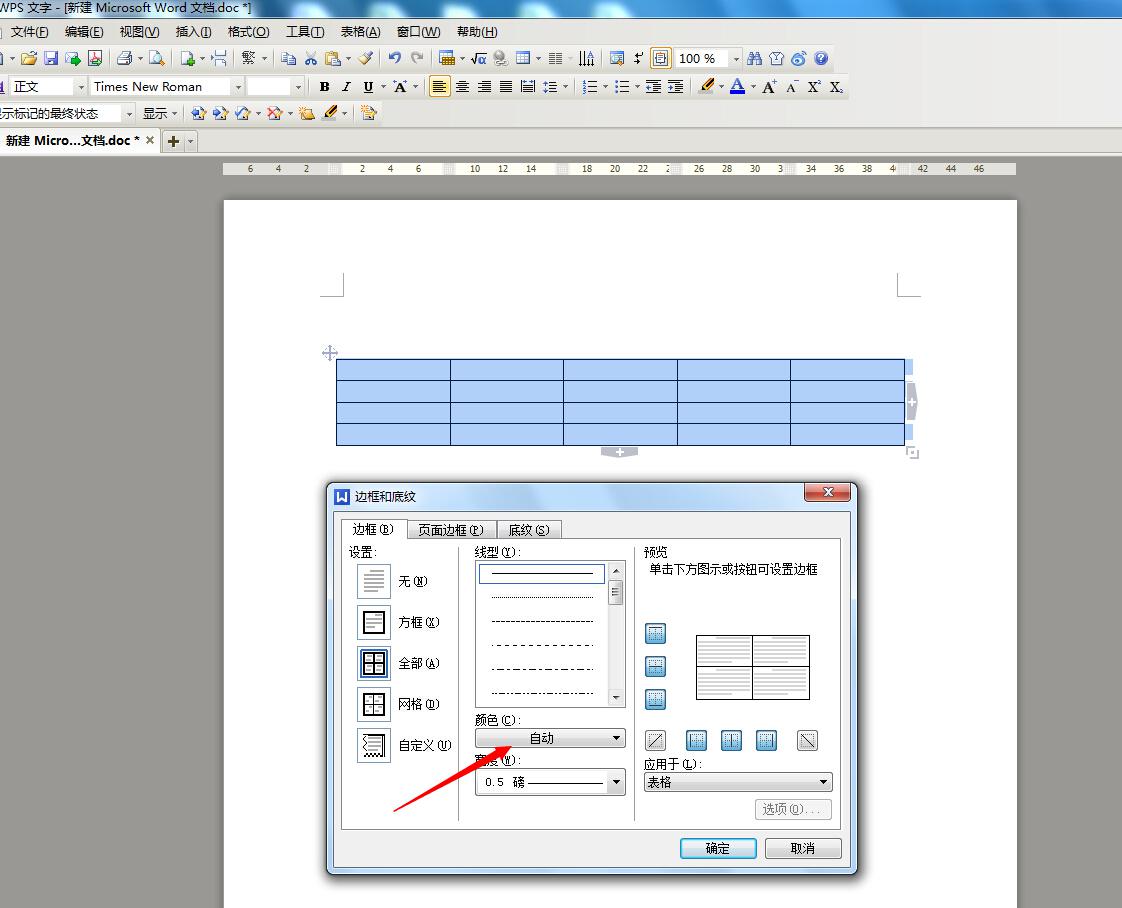
Task: Click the Save floppy disk icon
Action: point(51,59)
